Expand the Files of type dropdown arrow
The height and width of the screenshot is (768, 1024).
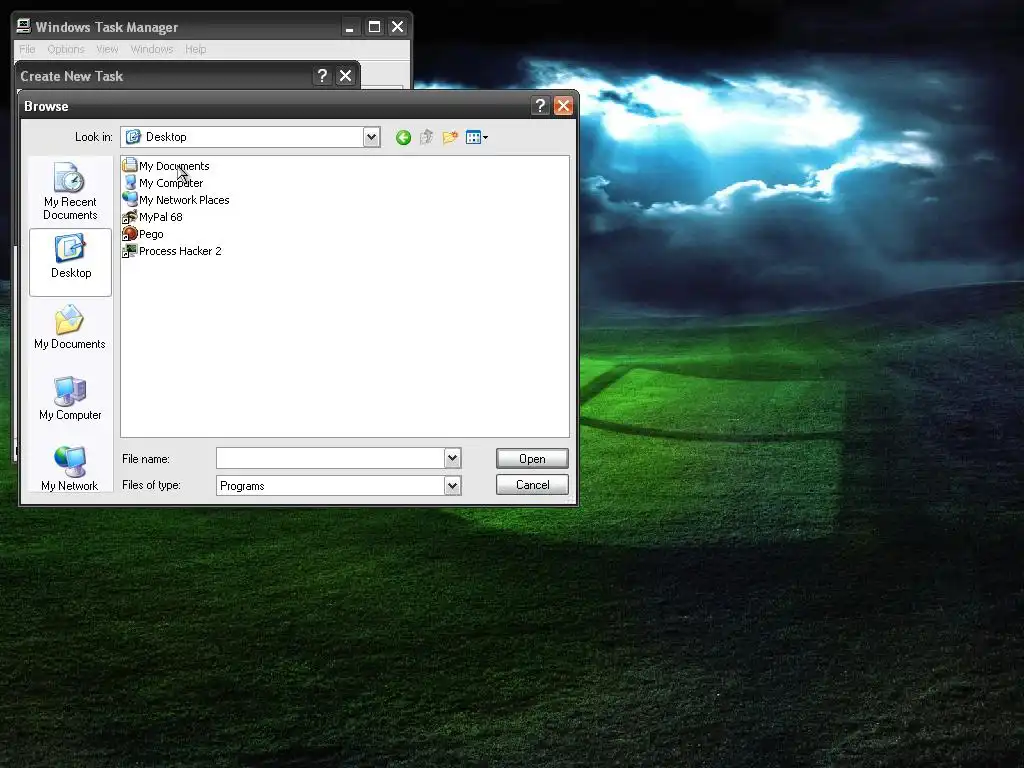(x=453, y=485)
